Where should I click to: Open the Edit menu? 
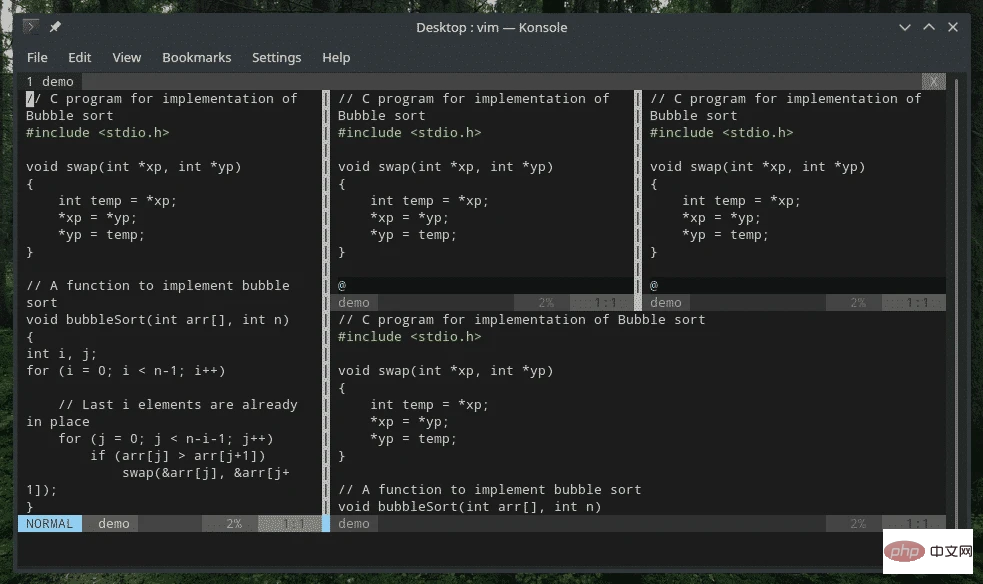(x=80, y=57)
